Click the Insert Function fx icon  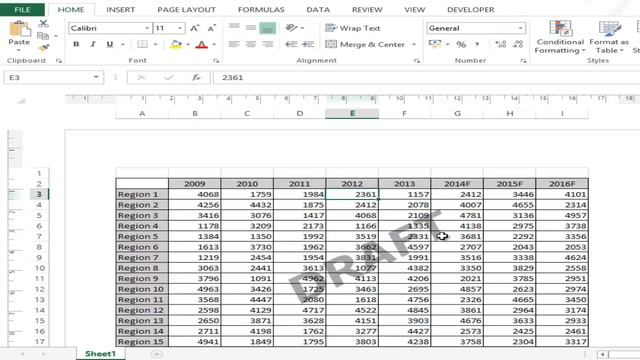pyautogui.click(x=196, y=77)
